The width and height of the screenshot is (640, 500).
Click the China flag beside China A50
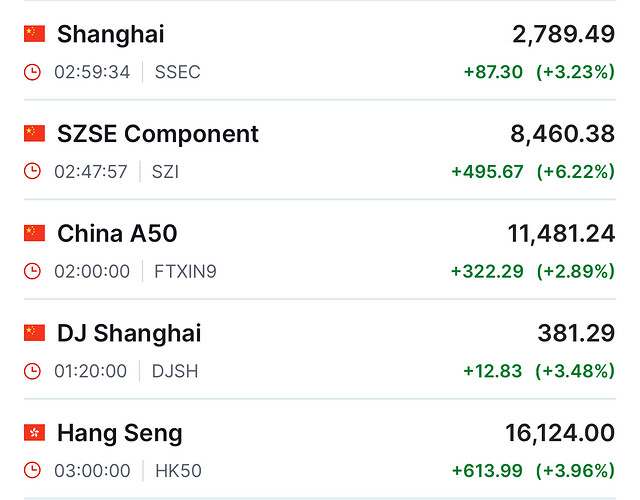click(x=35, y=234)
